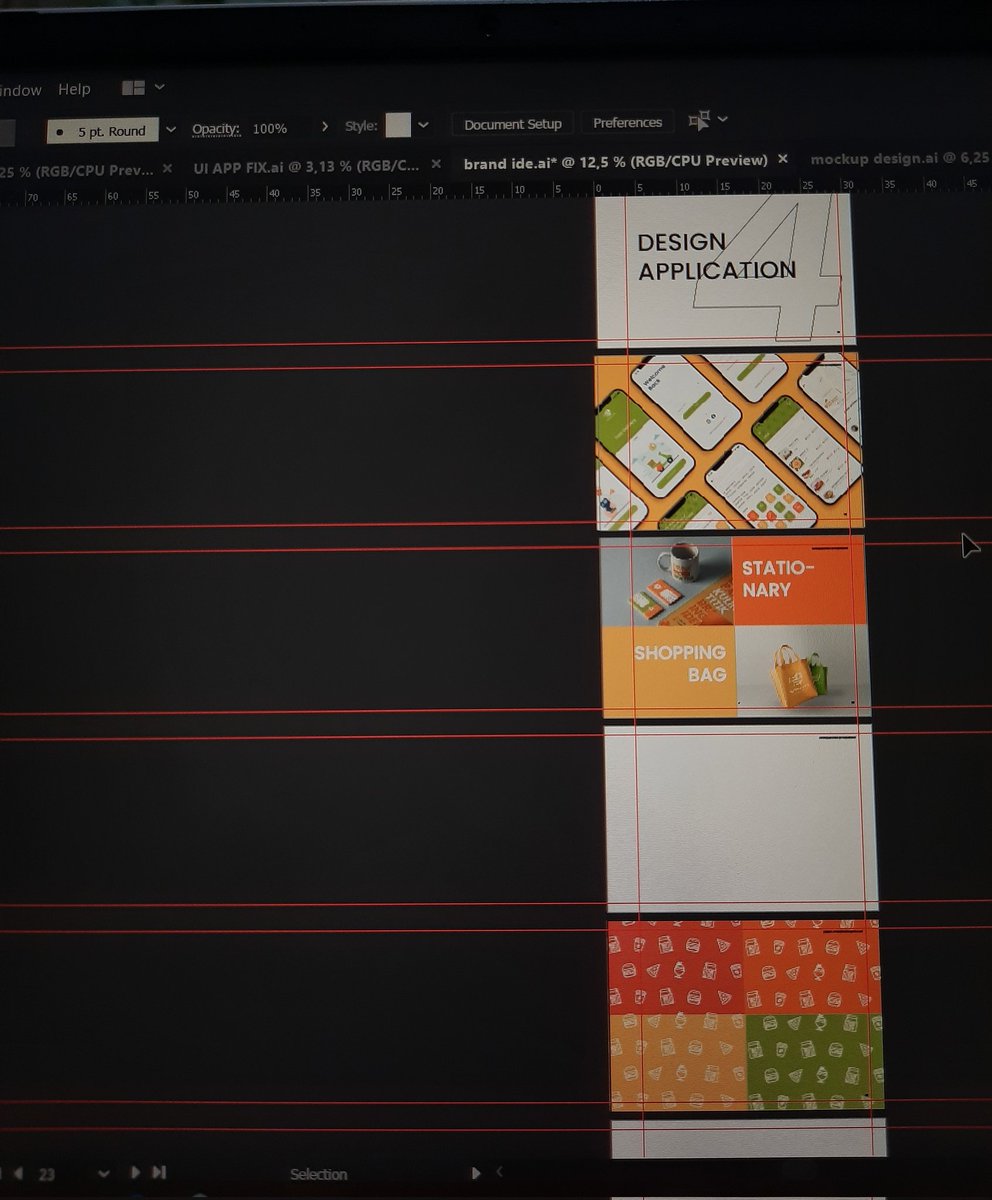Close the leftmost RGB/CPU Preview tab
The height and width of the screenshot is (1200, 992).
[x=167, y=168]
